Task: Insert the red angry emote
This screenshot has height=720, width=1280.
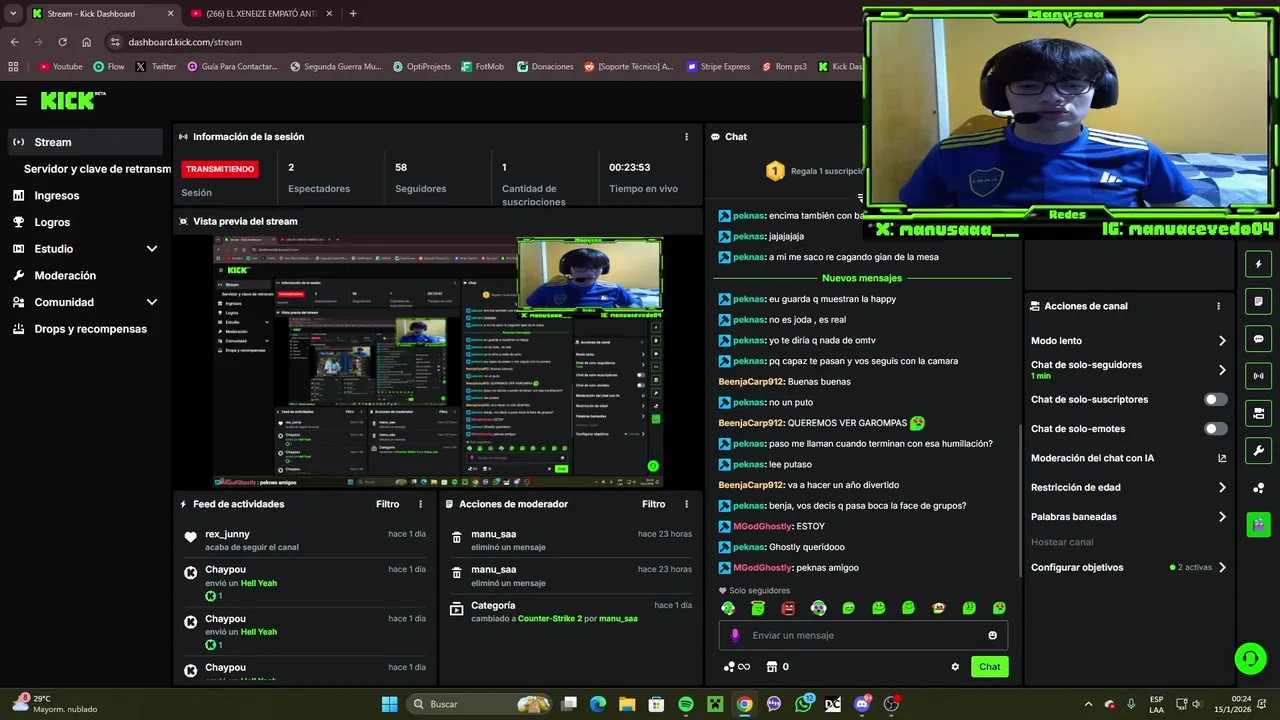Action: 788,608
